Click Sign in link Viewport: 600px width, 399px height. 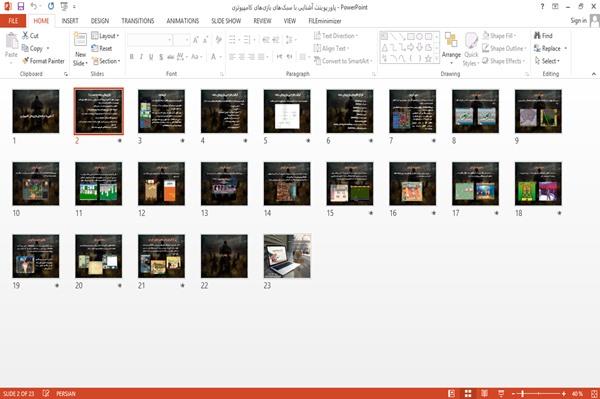[x=578, y=21]
